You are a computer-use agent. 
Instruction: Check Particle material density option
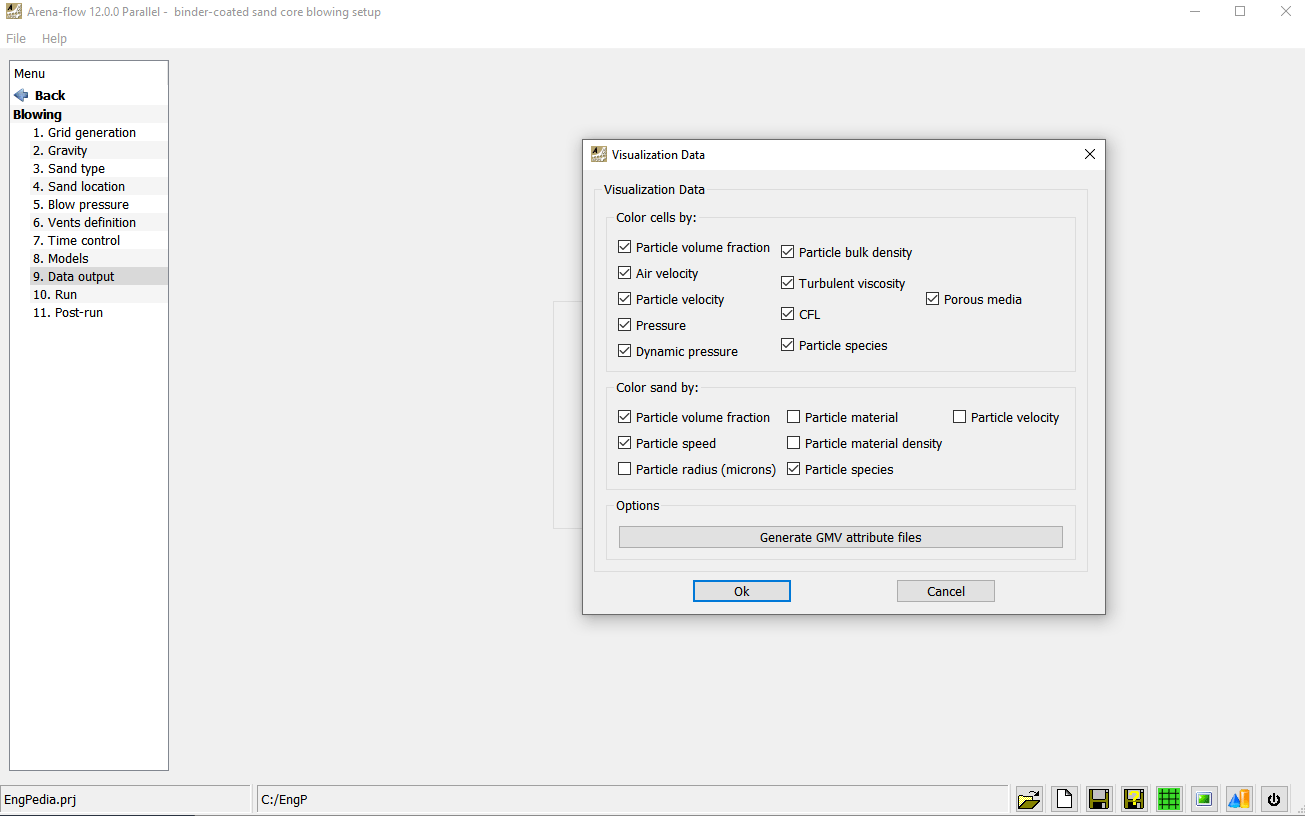tap(794, 443)
